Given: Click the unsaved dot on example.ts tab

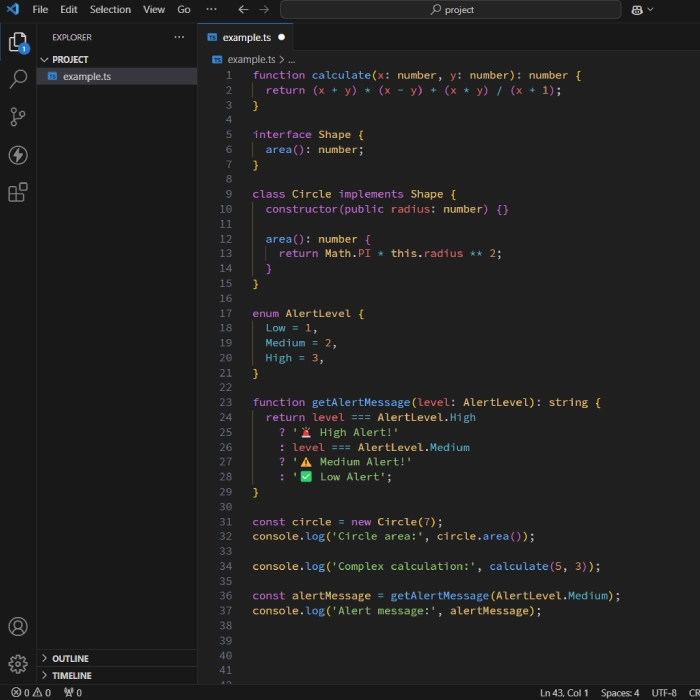Looking at the screenshot, I should (281, 37).
